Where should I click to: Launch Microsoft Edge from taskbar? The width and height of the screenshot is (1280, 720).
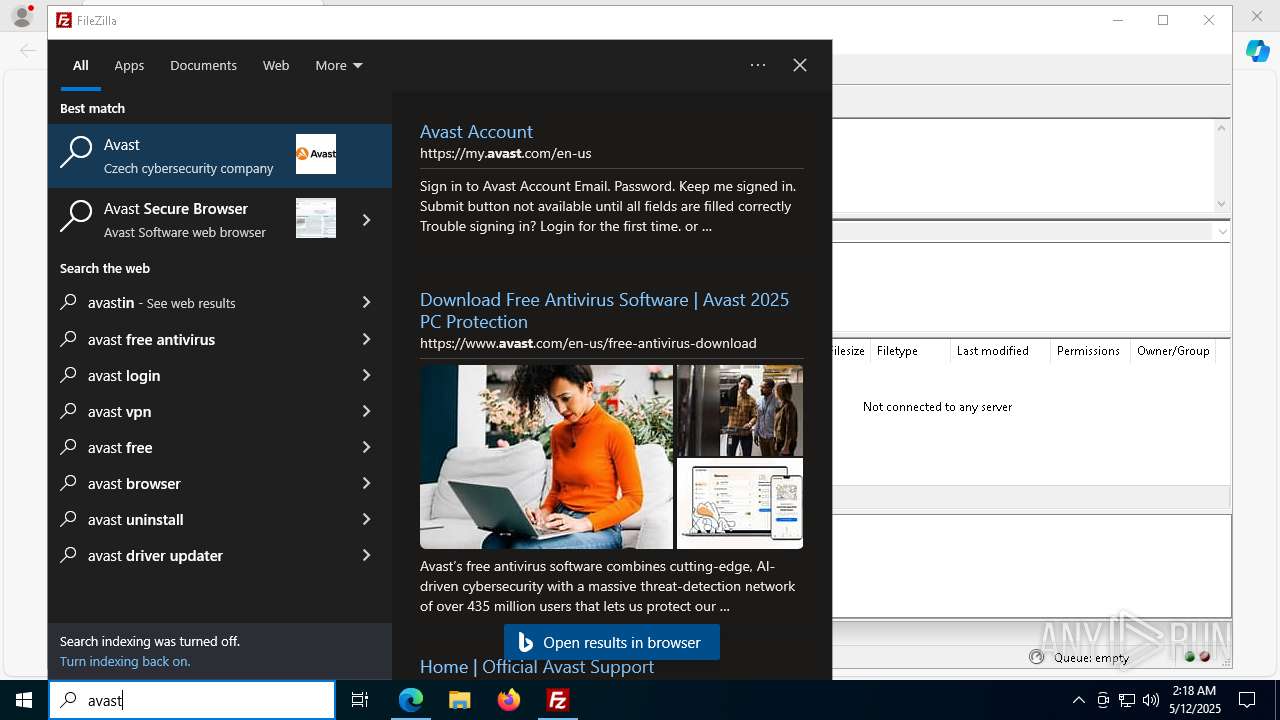click(411, 700)
